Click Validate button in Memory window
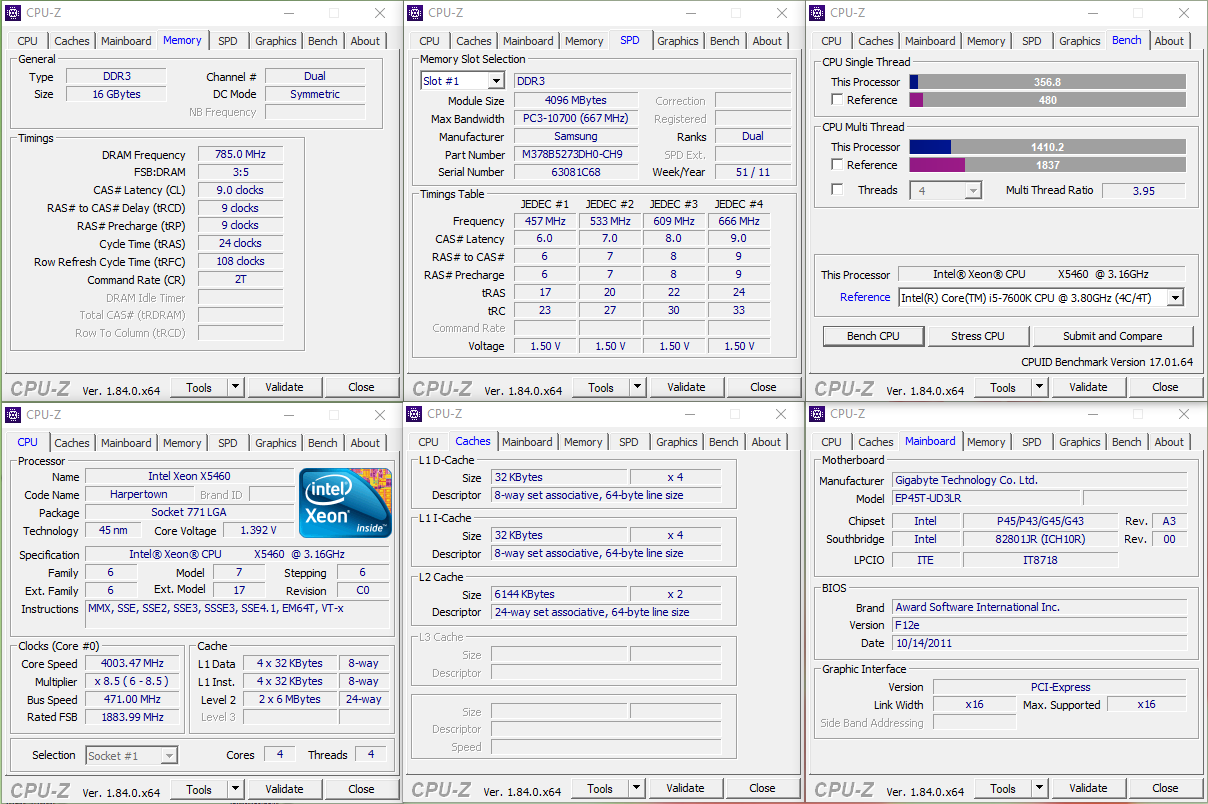Viewport: 1208px width, 804px height. (284, 387)
